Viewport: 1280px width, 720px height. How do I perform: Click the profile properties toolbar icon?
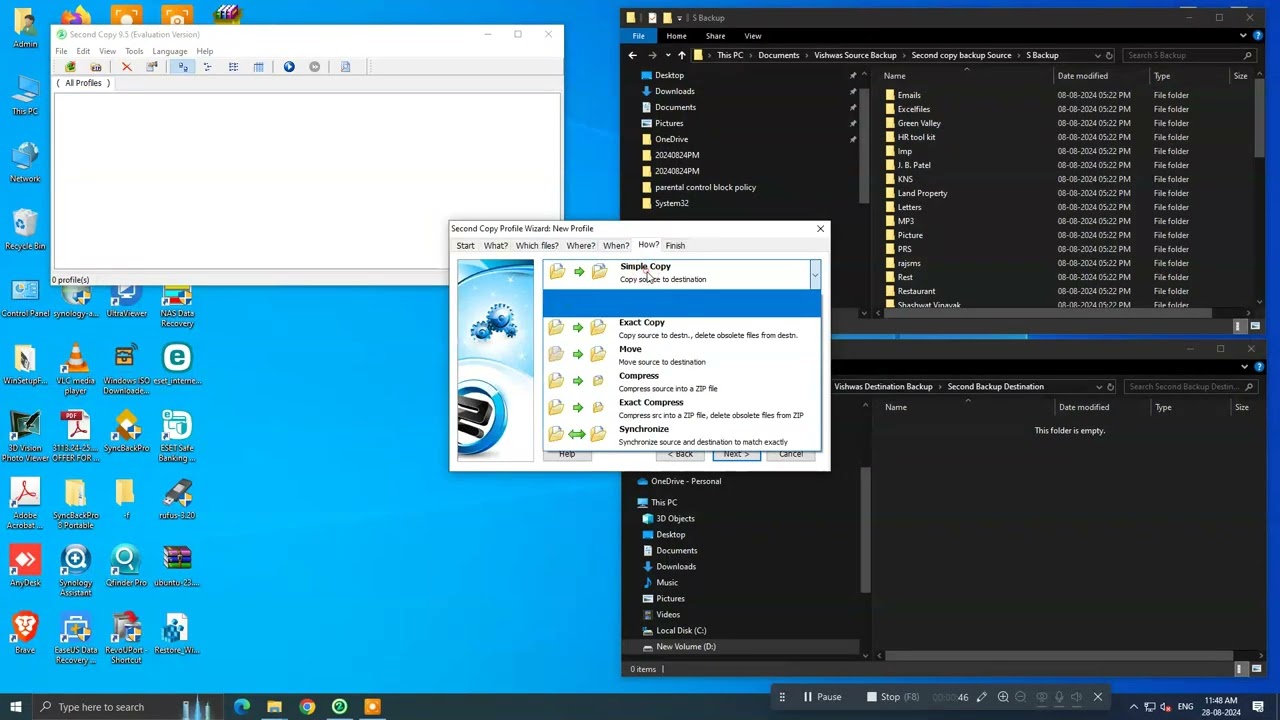[152, 67]
